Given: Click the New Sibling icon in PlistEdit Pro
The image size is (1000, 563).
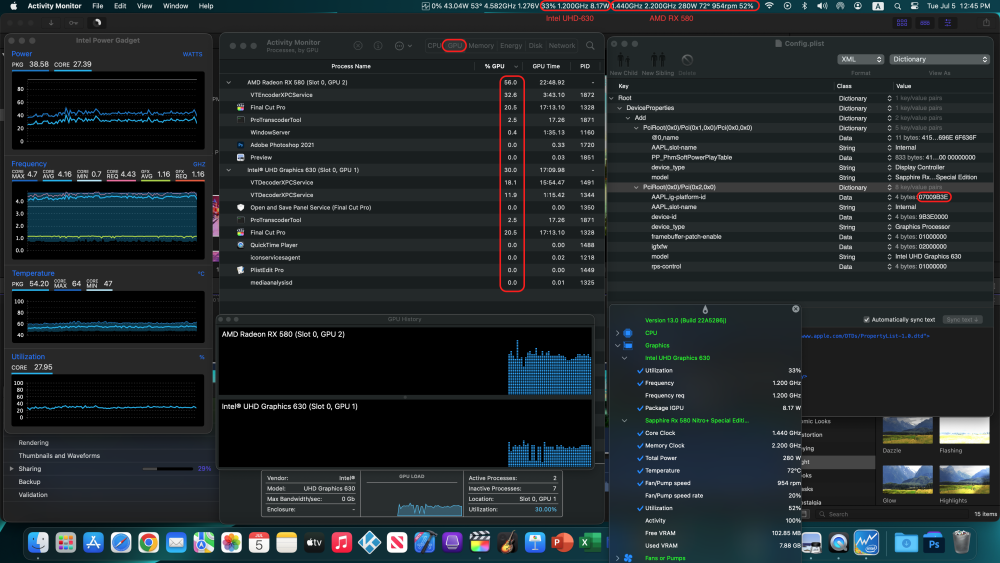Looking at the screenshot, I should [658, 61].
